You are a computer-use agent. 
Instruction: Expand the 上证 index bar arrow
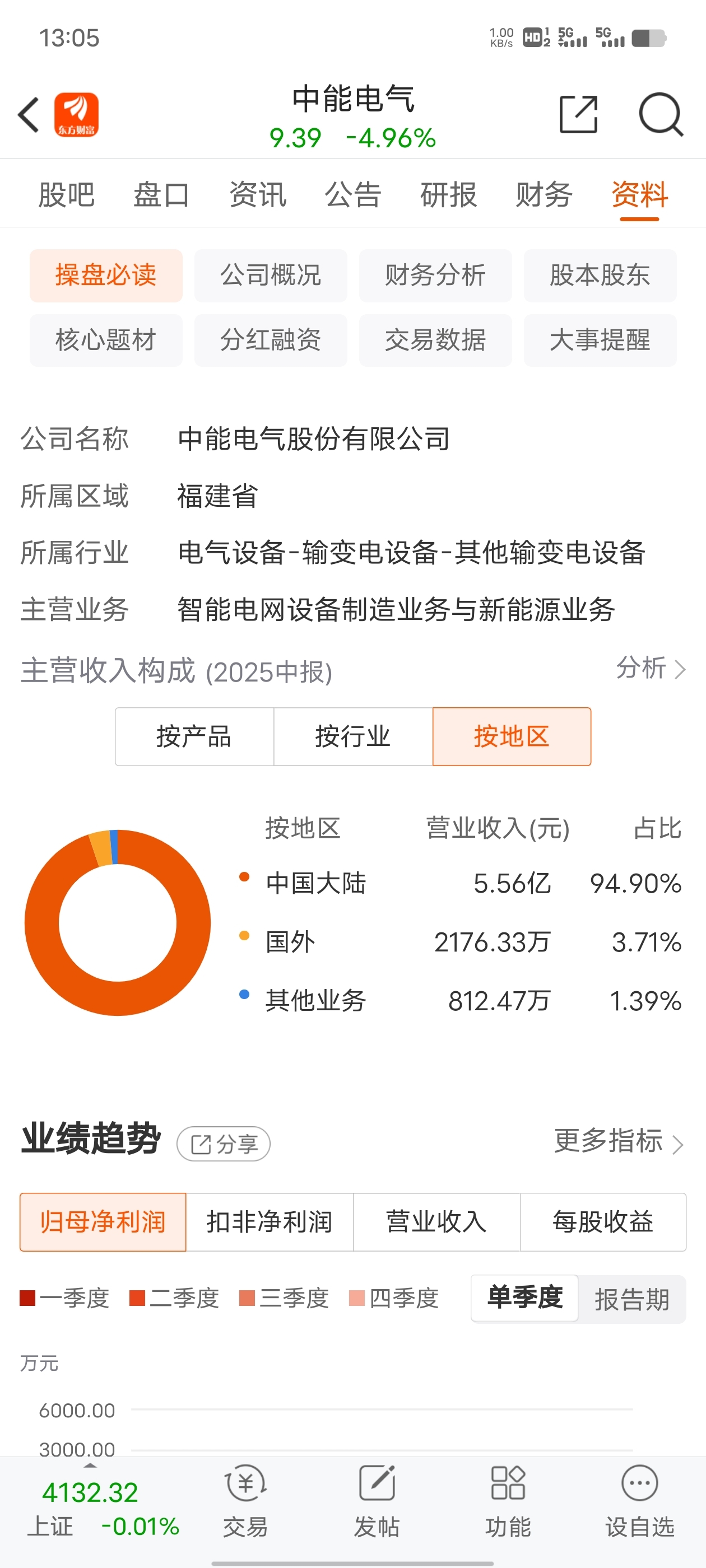coord(90,1464)
